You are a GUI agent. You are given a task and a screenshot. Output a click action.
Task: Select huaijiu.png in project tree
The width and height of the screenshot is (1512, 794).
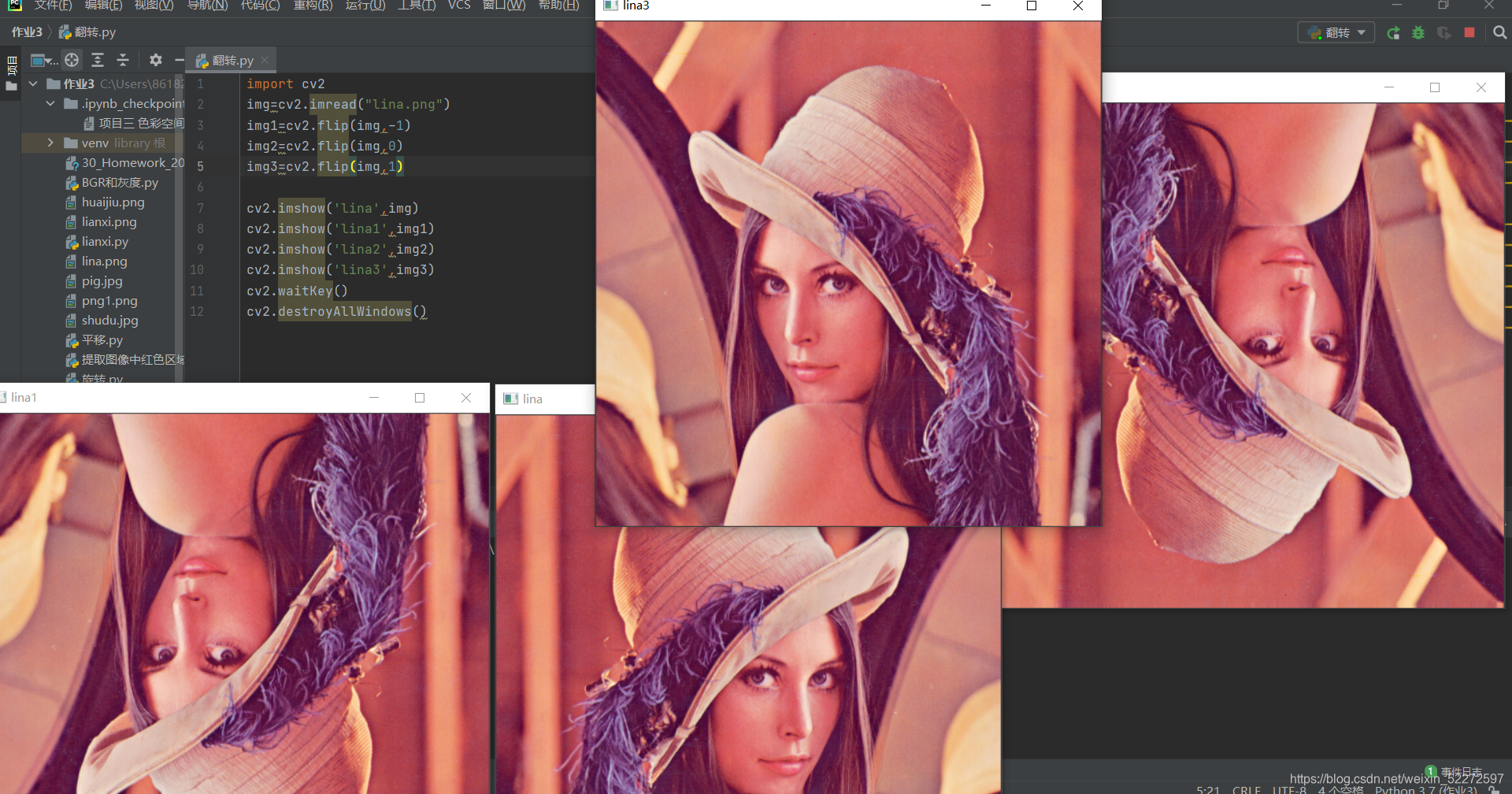(x=106, y=202)
